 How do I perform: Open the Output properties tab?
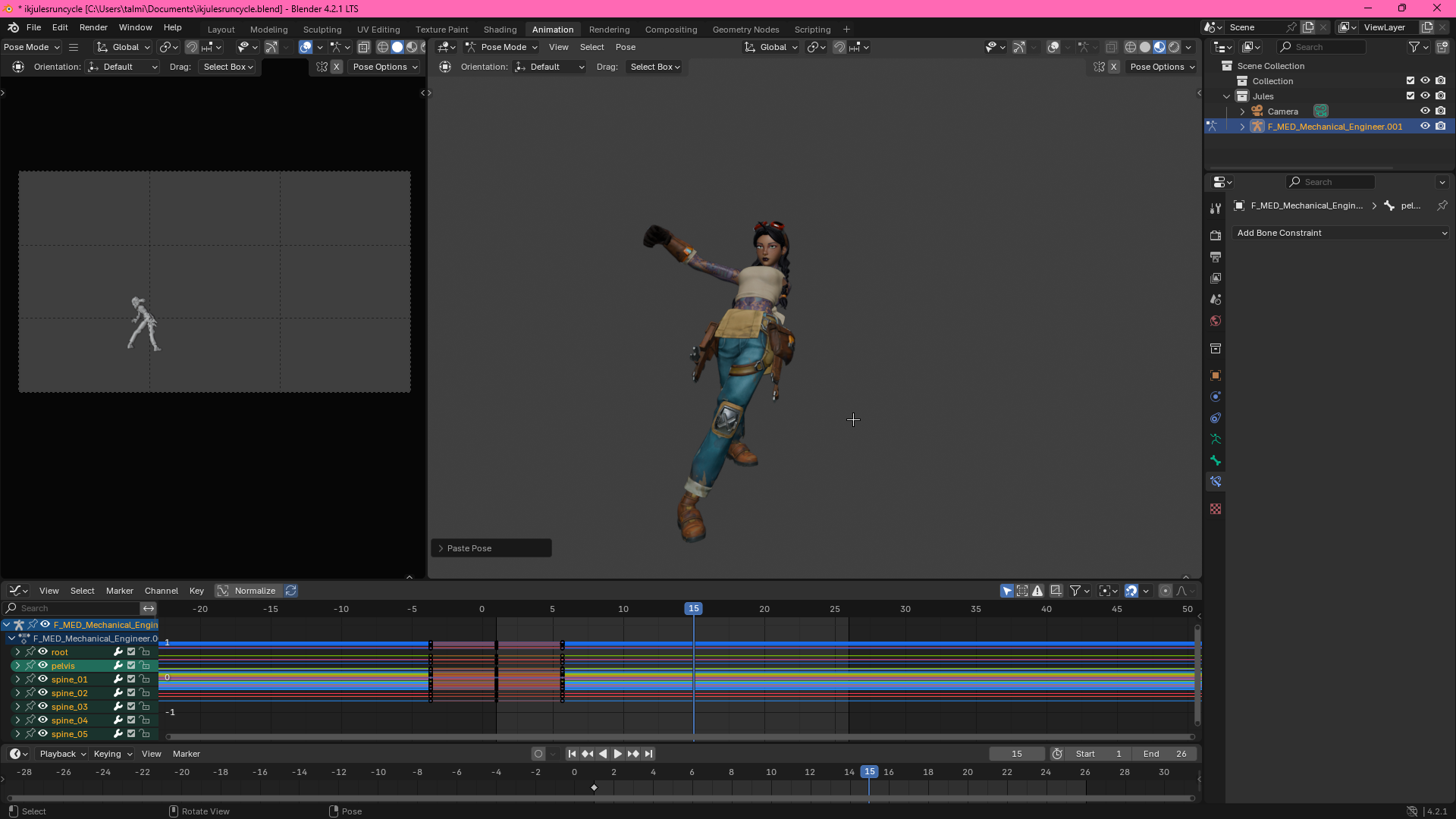pyautogui.click(x=1216, y=257)
